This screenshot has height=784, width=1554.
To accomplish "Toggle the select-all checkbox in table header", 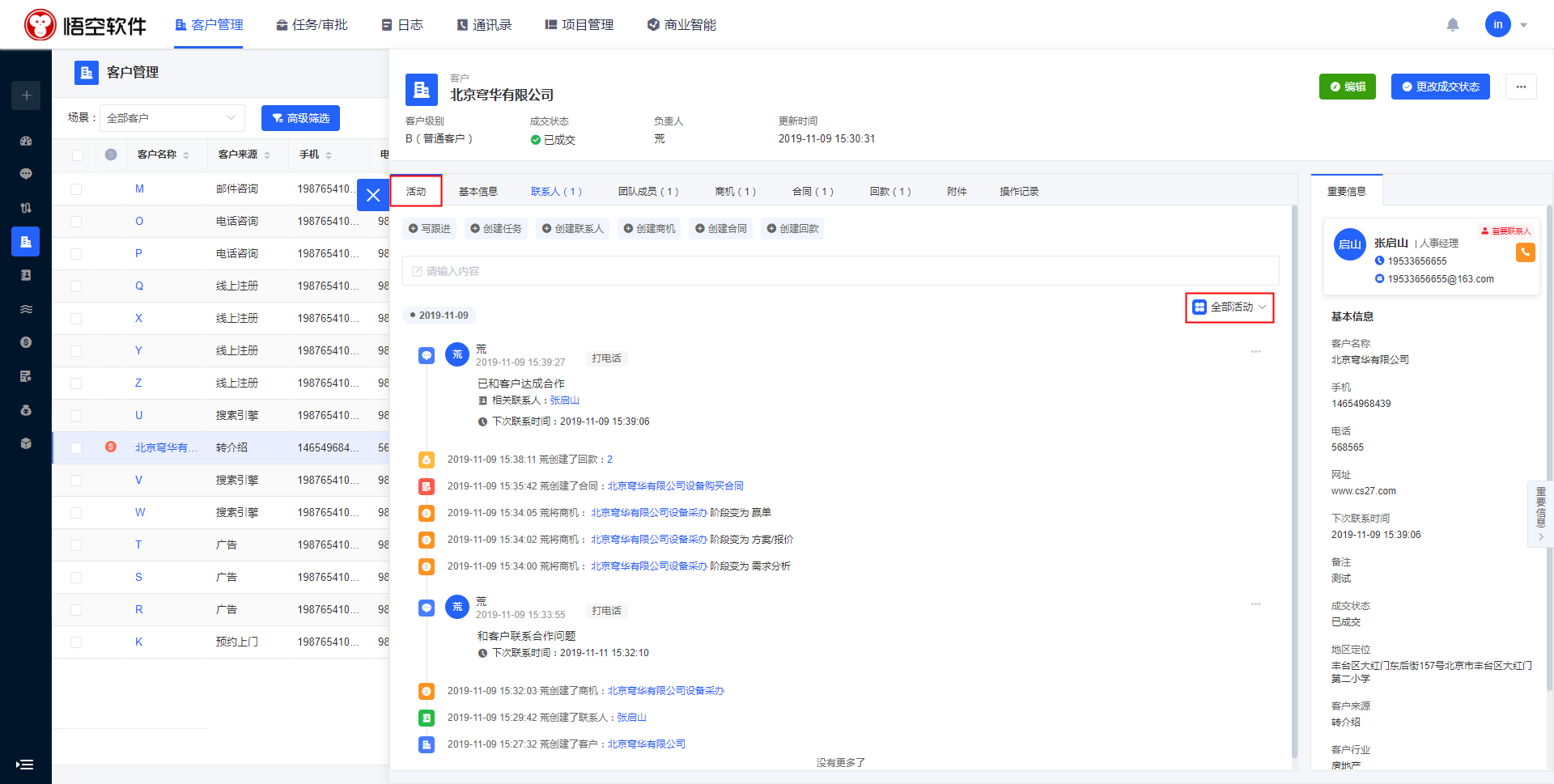I will (x=77, y=155).
